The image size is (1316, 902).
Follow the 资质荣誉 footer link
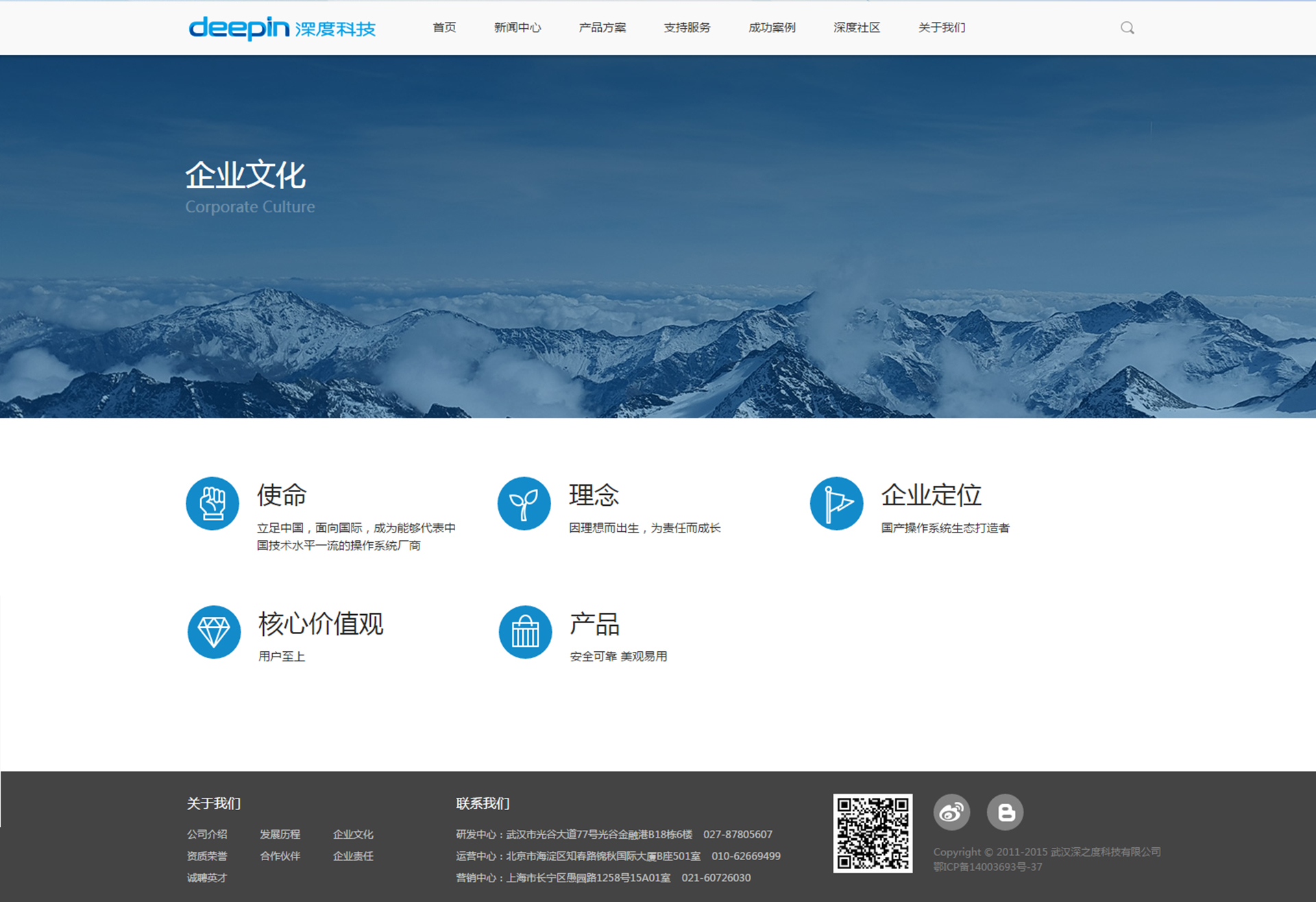pos(207,856)
